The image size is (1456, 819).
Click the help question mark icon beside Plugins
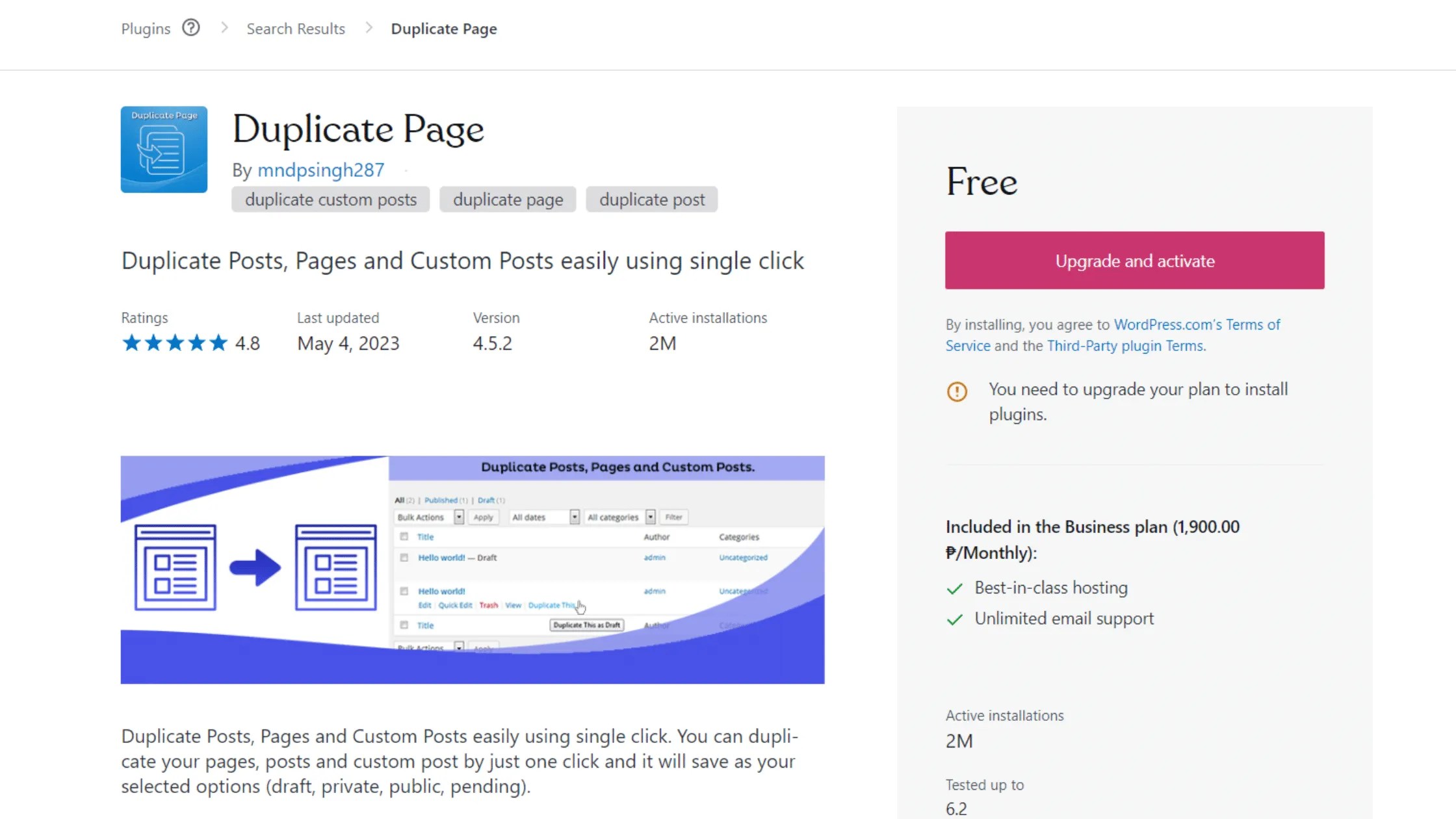190,28
